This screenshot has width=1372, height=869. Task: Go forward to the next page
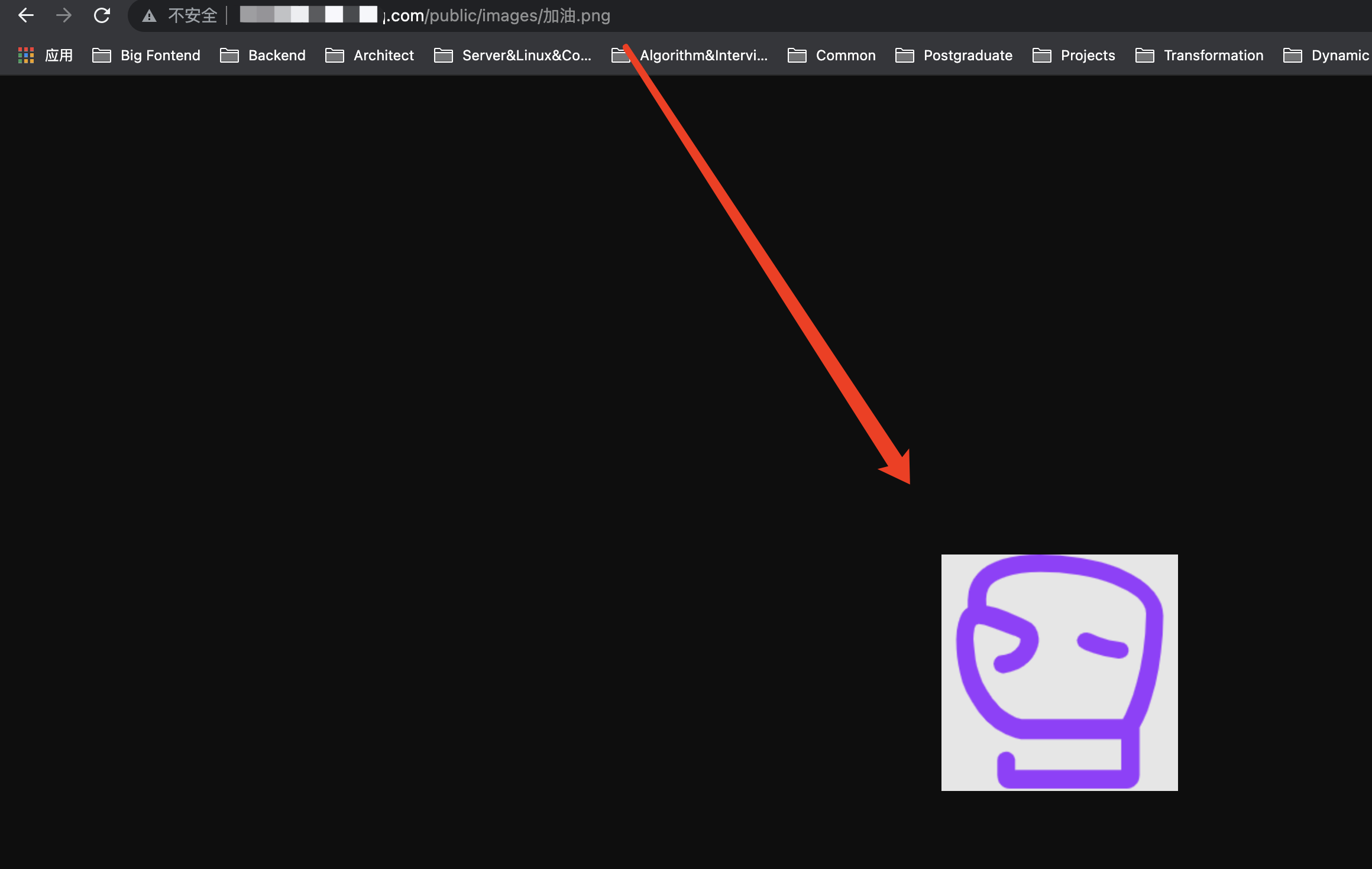pyautogui.click(x=64, y=15)
